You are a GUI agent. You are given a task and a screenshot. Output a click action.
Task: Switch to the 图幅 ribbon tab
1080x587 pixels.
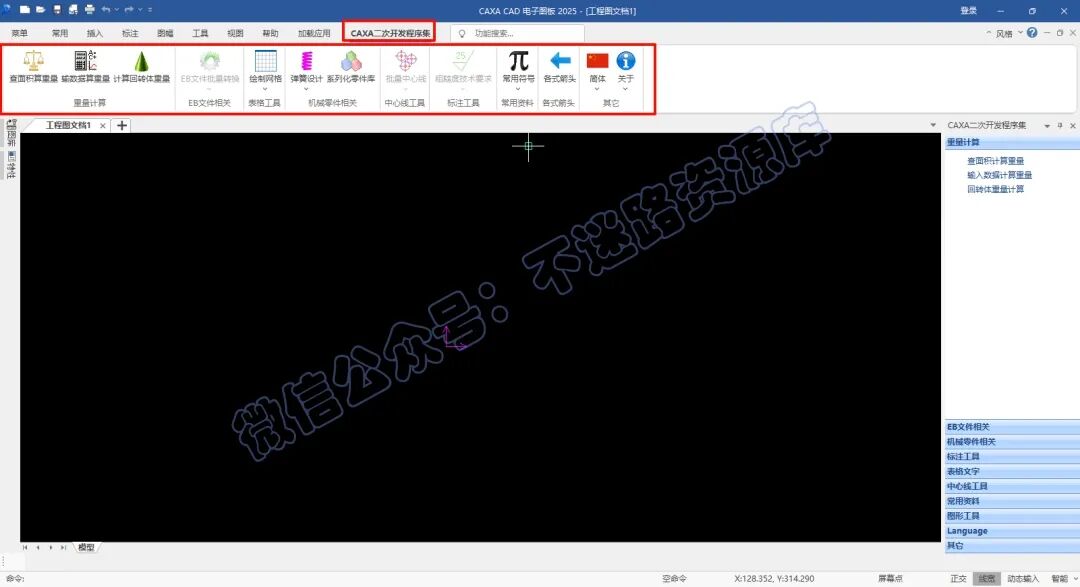[x=165, y=33]
